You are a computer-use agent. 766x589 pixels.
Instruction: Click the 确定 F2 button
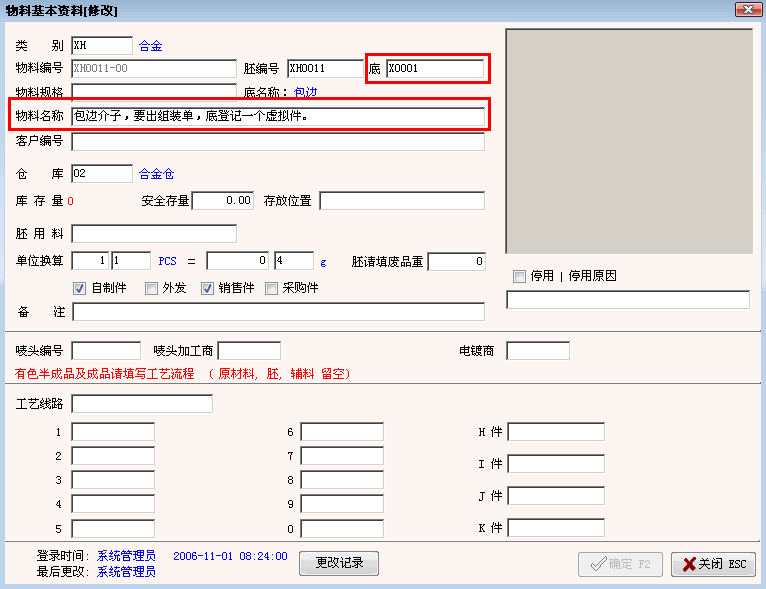[x=620, y=564]
